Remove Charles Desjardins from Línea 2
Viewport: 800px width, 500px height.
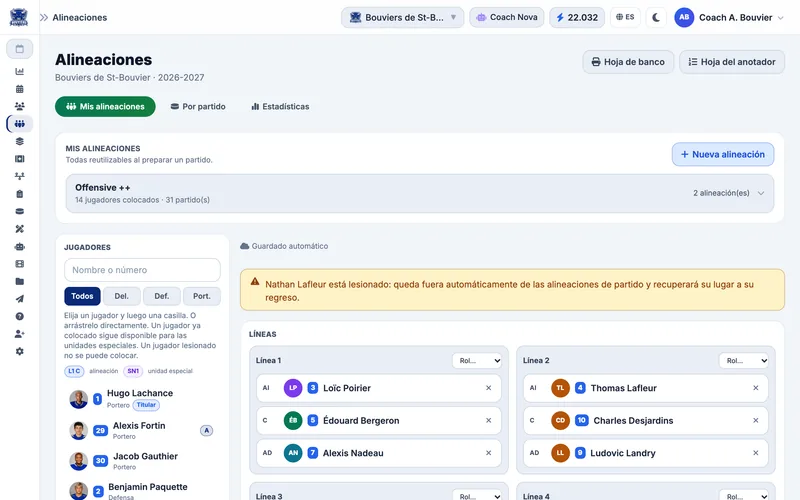(756, 420)
